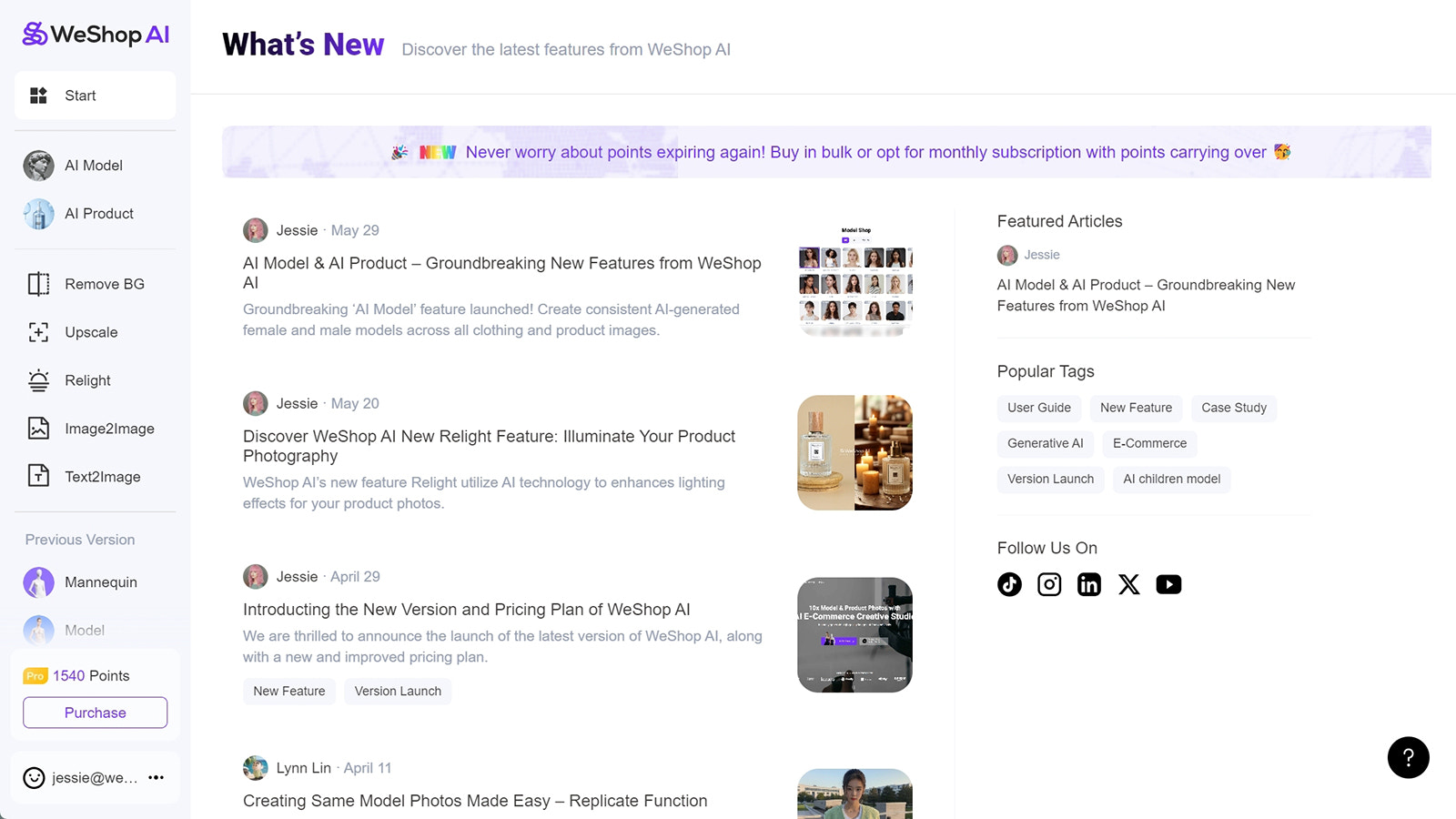The image size is (1456, 819).
Task: Select the Relight lamp icon
Action: pos(38,380)
